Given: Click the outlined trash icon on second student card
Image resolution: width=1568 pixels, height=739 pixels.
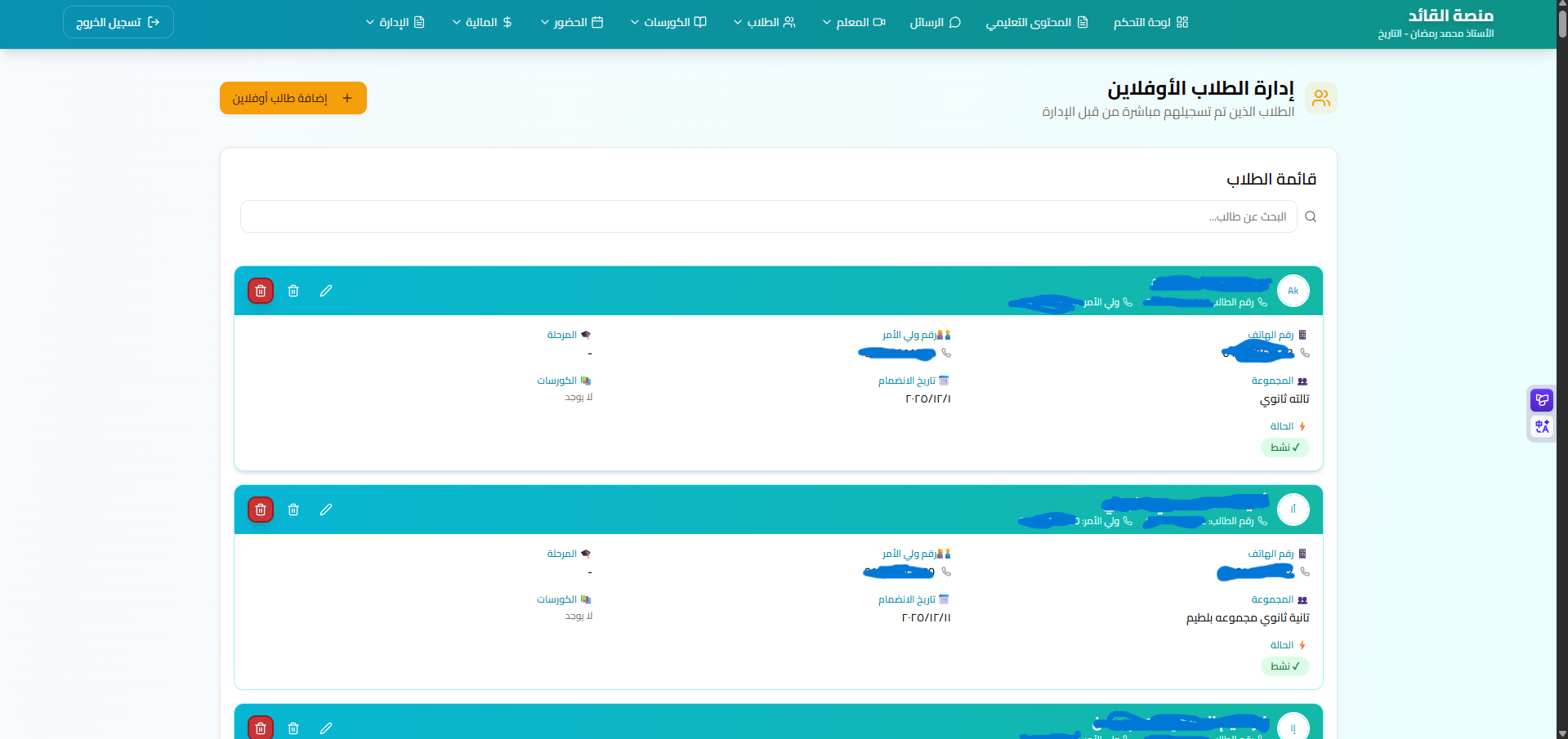Looking at the screenshot, I should point(293,510).
